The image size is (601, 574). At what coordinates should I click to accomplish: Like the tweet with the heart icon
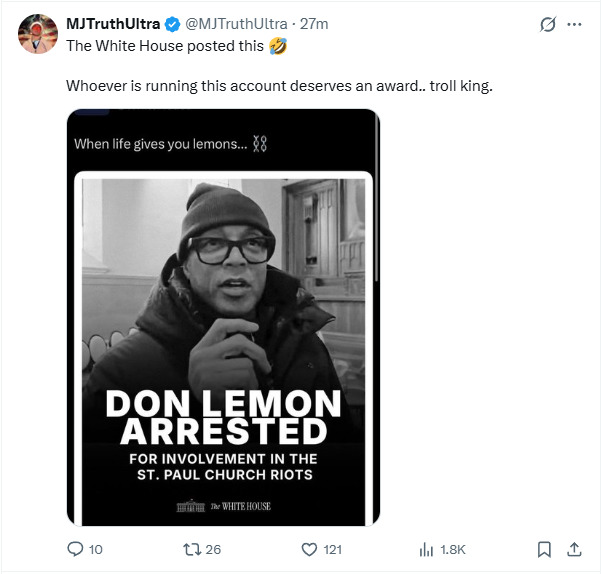click(x=309, y=549)
